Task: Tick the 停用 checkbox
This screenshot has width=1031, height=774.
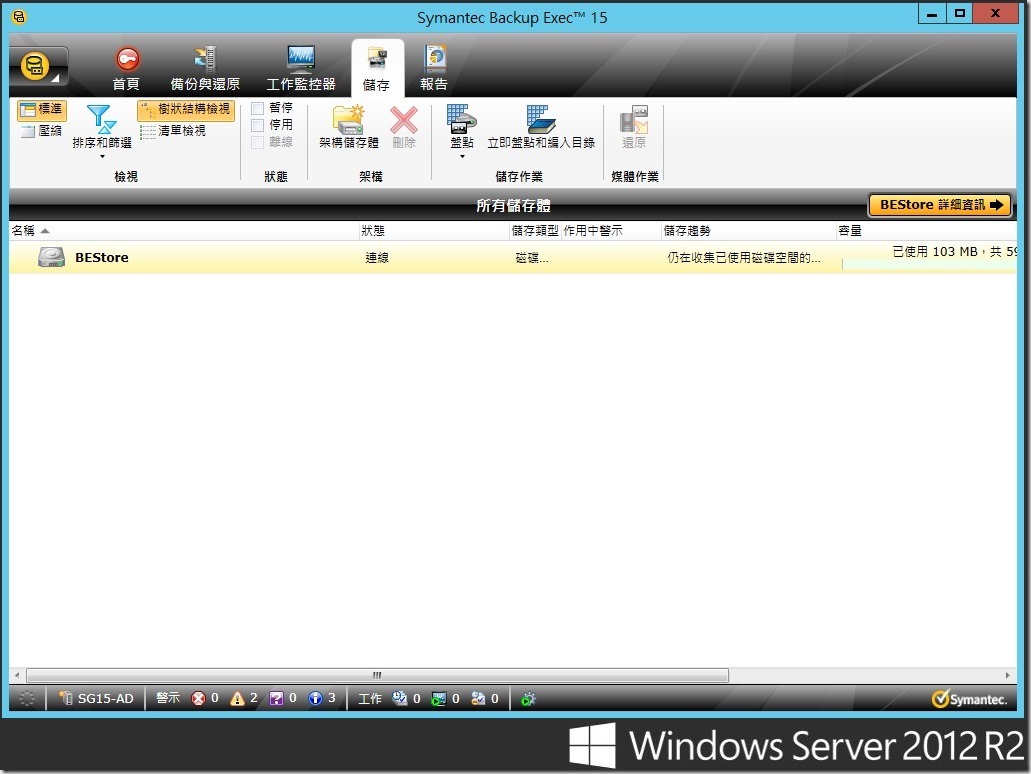Action: point(258,125)
